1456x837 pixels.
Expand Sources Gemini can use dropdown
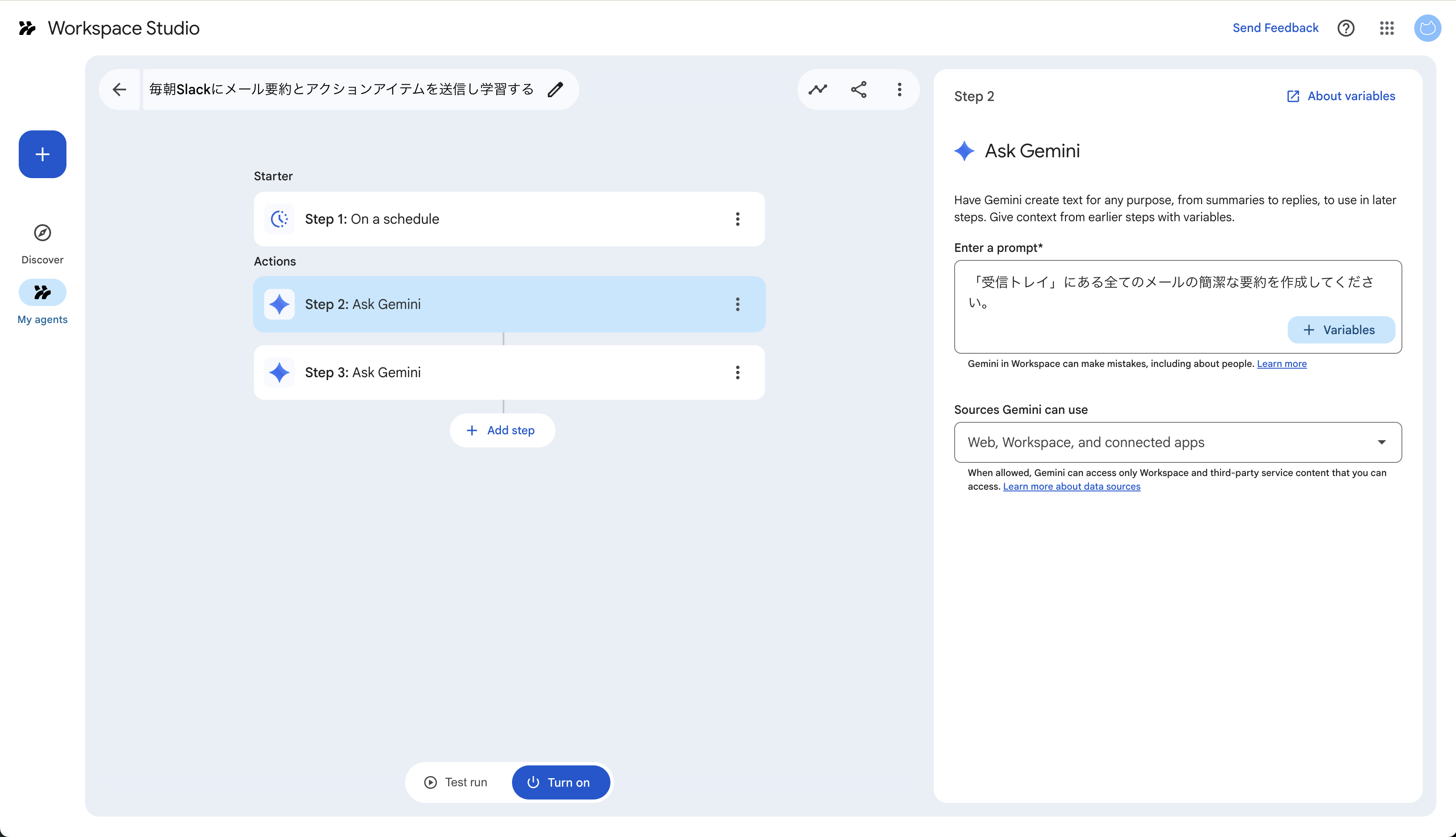pyautogui.click(x=1177, y=442)
